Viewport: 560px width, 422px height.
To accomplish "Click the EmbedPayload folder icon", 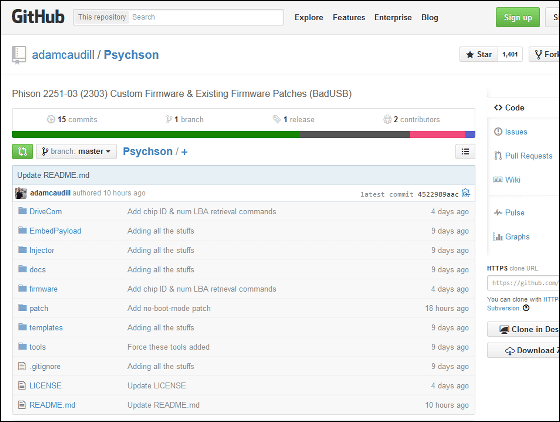I will click(x=22, y=230).
